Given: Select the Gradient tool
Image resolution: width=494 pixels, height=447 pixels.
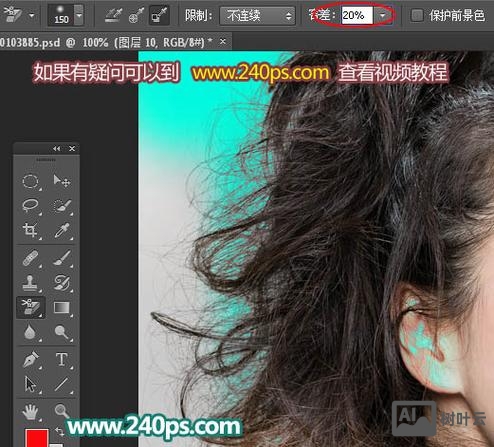Looking at the screenshot, I should coord(62,307).
